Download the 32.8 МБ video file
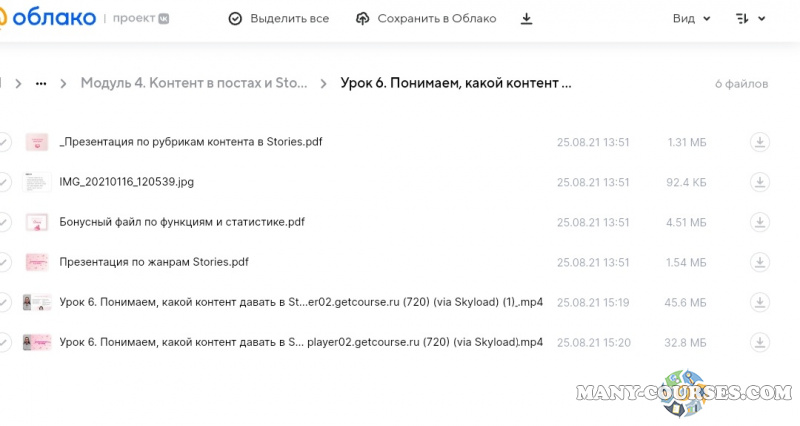 [759, 342]
